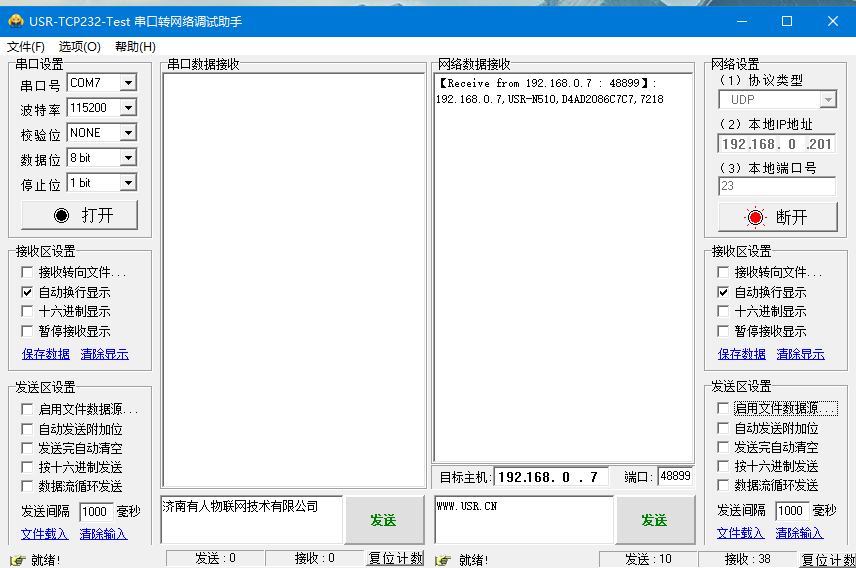Toggle serial 数据流循环发送 checkbox

(27, 486)
